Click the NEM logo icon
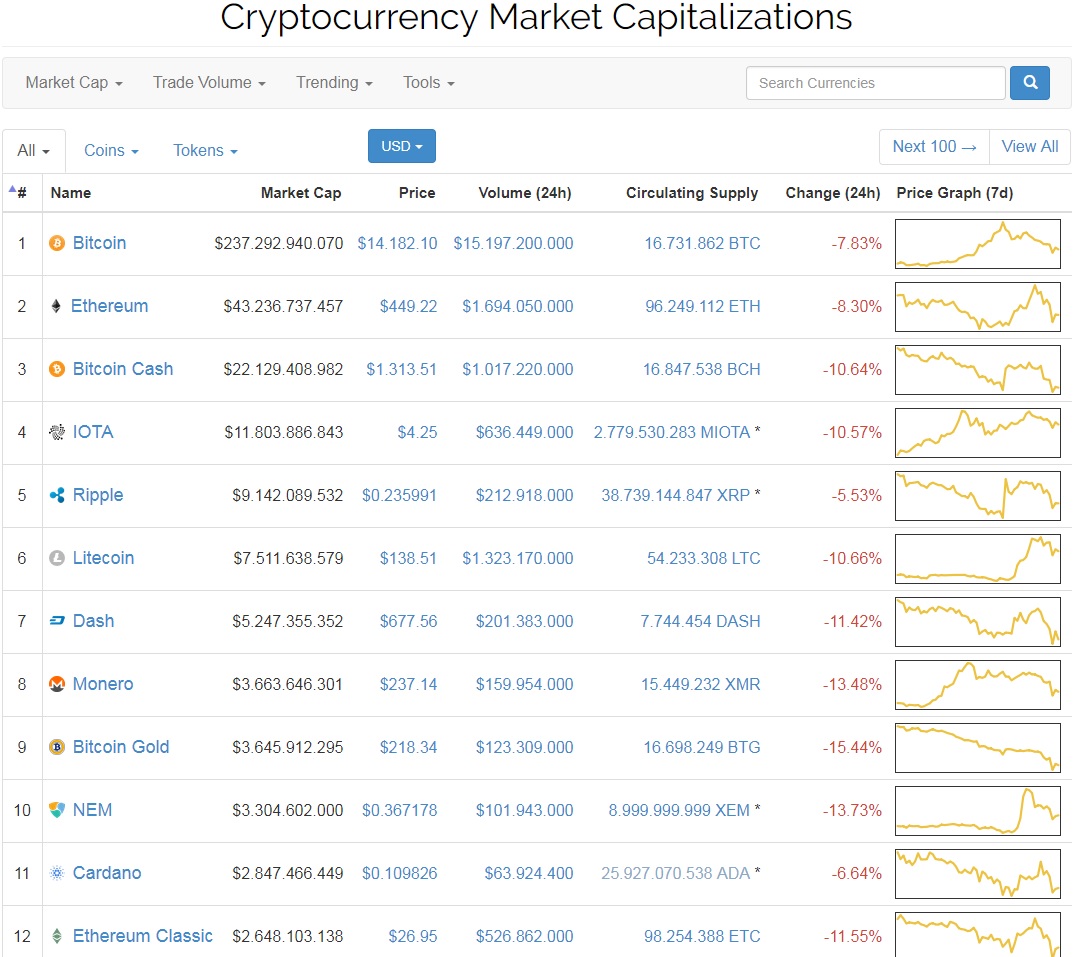The height and width of the screenshot is (957, 1089). [57, 810]
